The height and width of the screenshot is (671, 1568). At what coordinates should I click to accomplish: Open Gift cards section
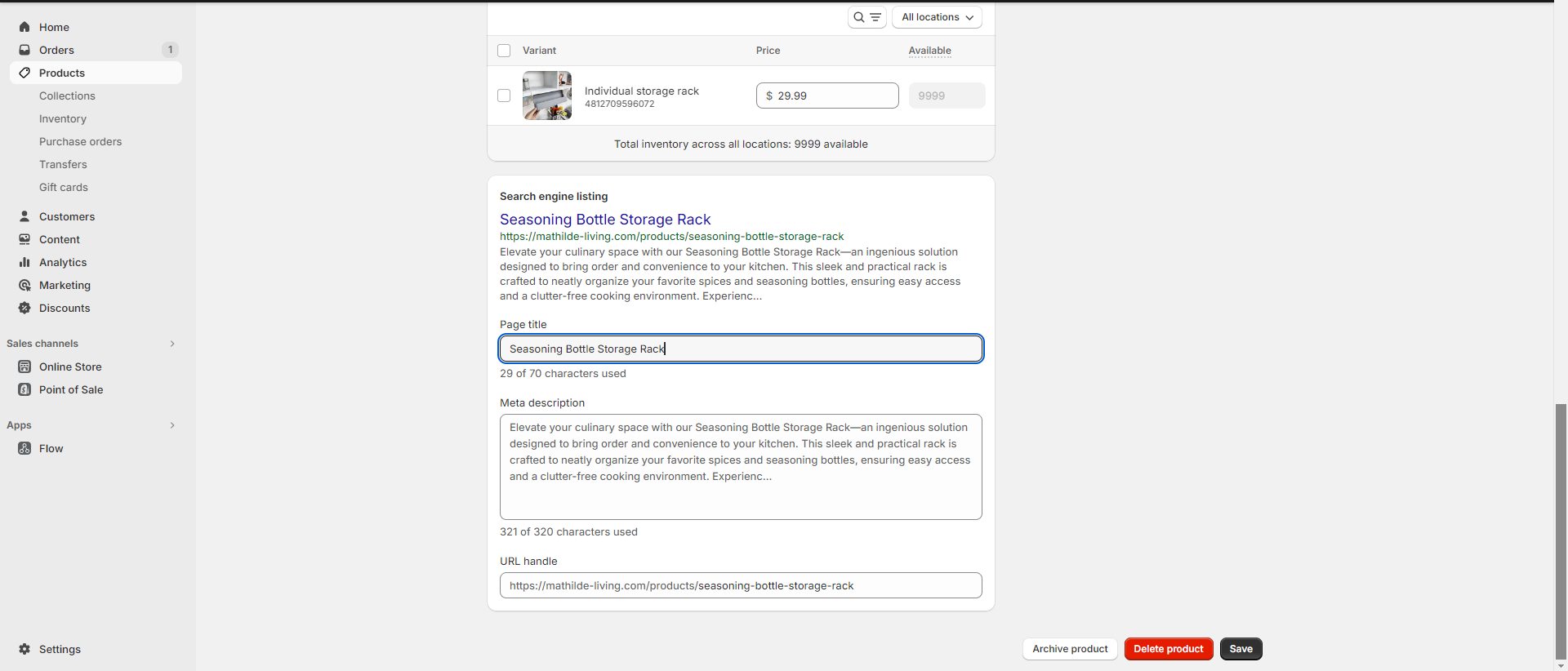[x=64, y=187]
